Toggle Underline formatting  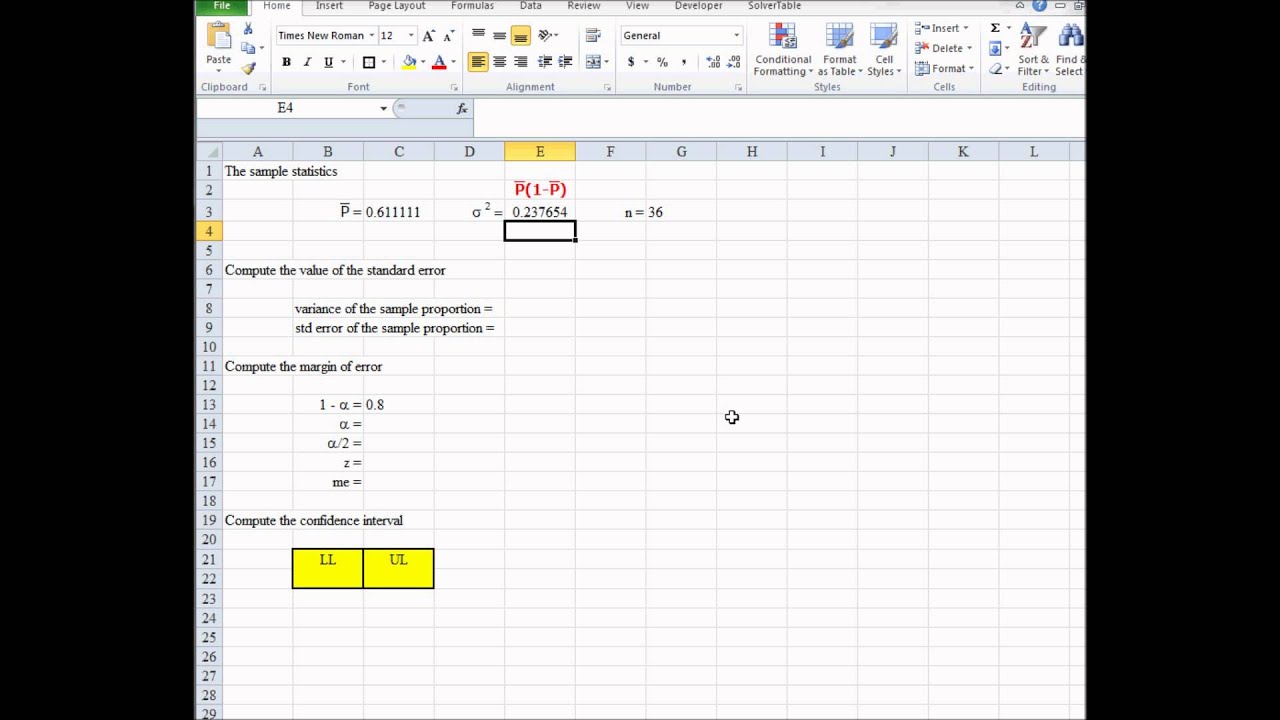[328, 62]
